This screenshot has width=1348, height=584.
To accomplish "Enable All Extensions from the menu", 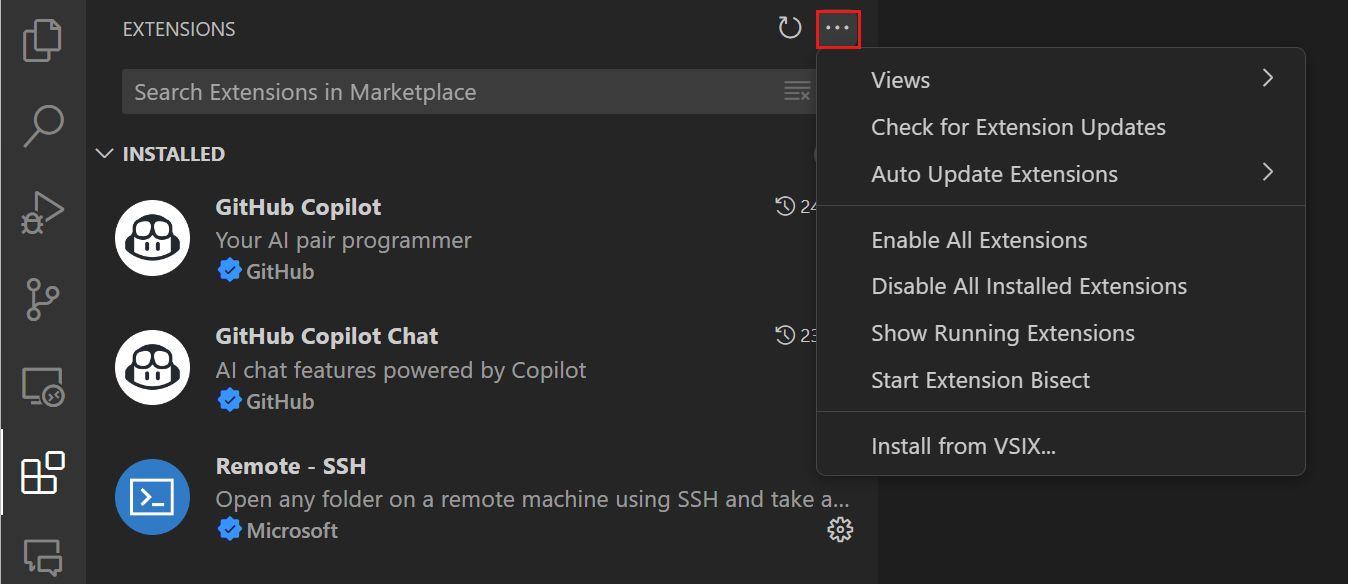I will 978,240.
